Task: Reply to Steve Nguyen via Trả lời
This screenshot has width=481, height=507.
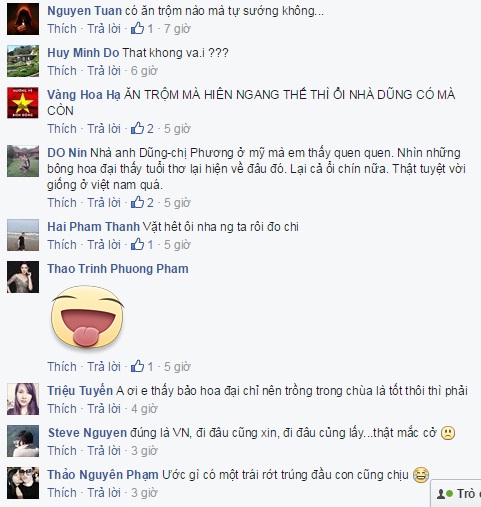Action: pos(104,451)
